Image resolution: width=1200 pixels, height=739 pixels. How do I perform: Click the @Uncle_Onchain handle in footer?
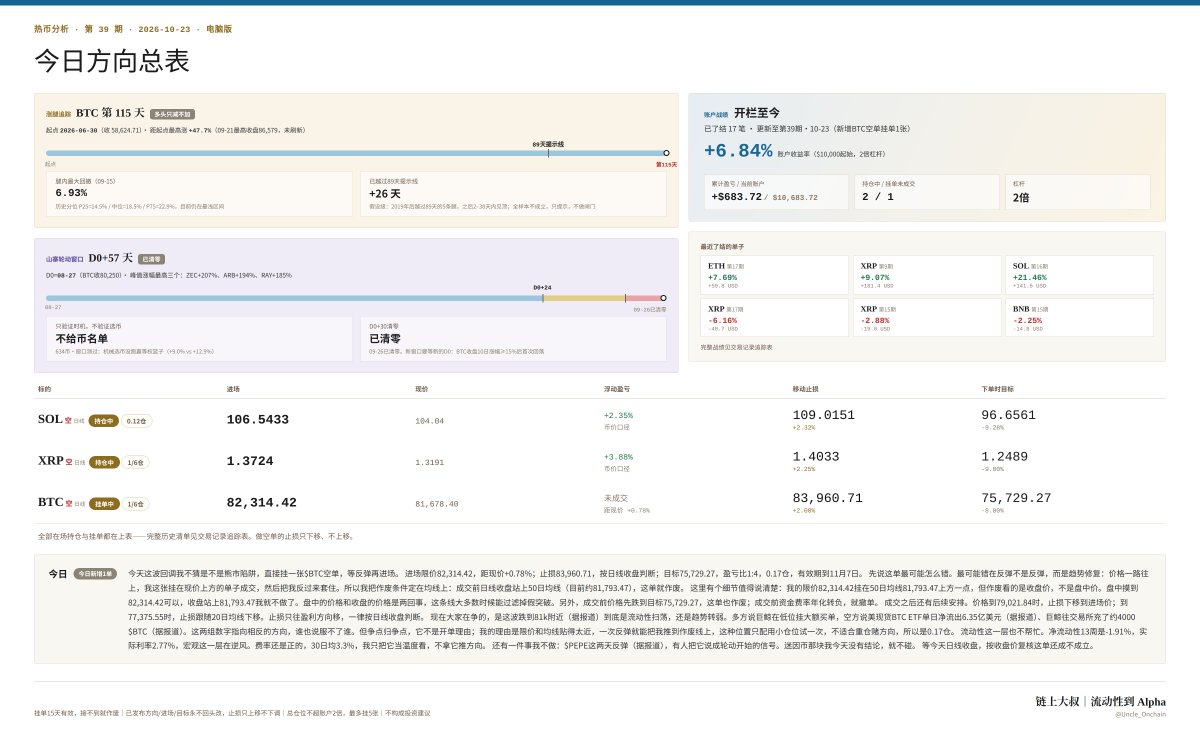point(1140,714)
